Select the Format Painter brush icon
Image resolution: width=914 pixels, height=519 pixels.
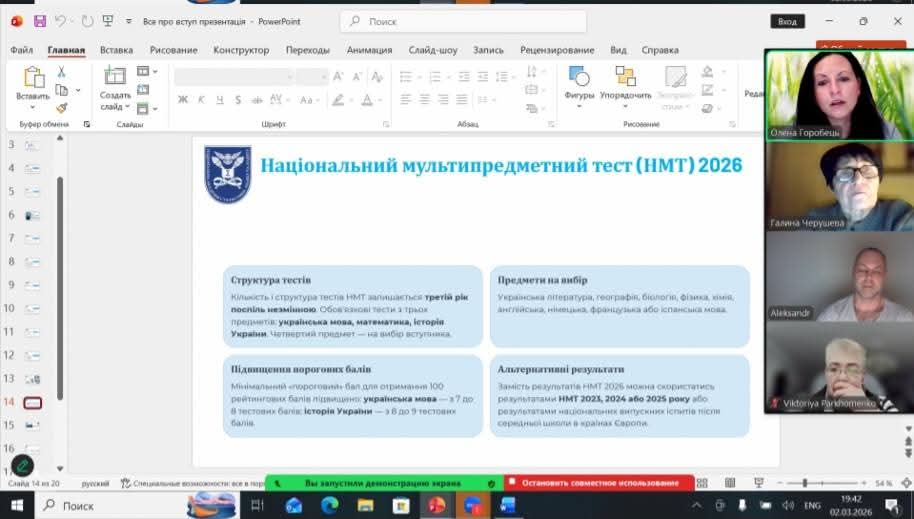(61, 108)
